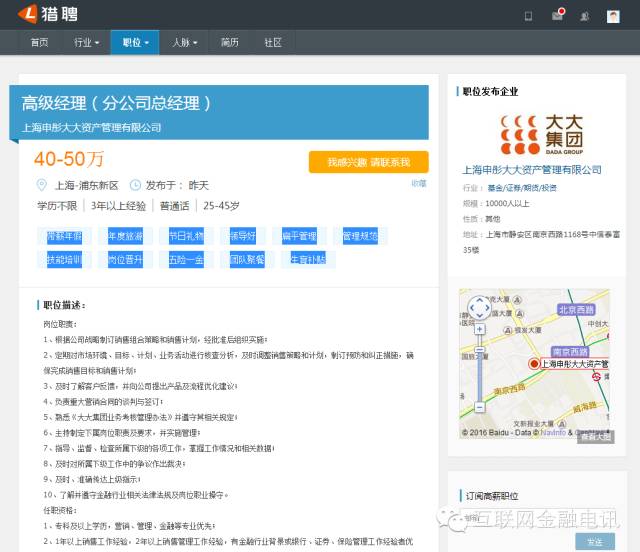This screenshot has height=552, width=640.
Task: Select the 技能培训 benefit tag
Action: pos(64,260)
